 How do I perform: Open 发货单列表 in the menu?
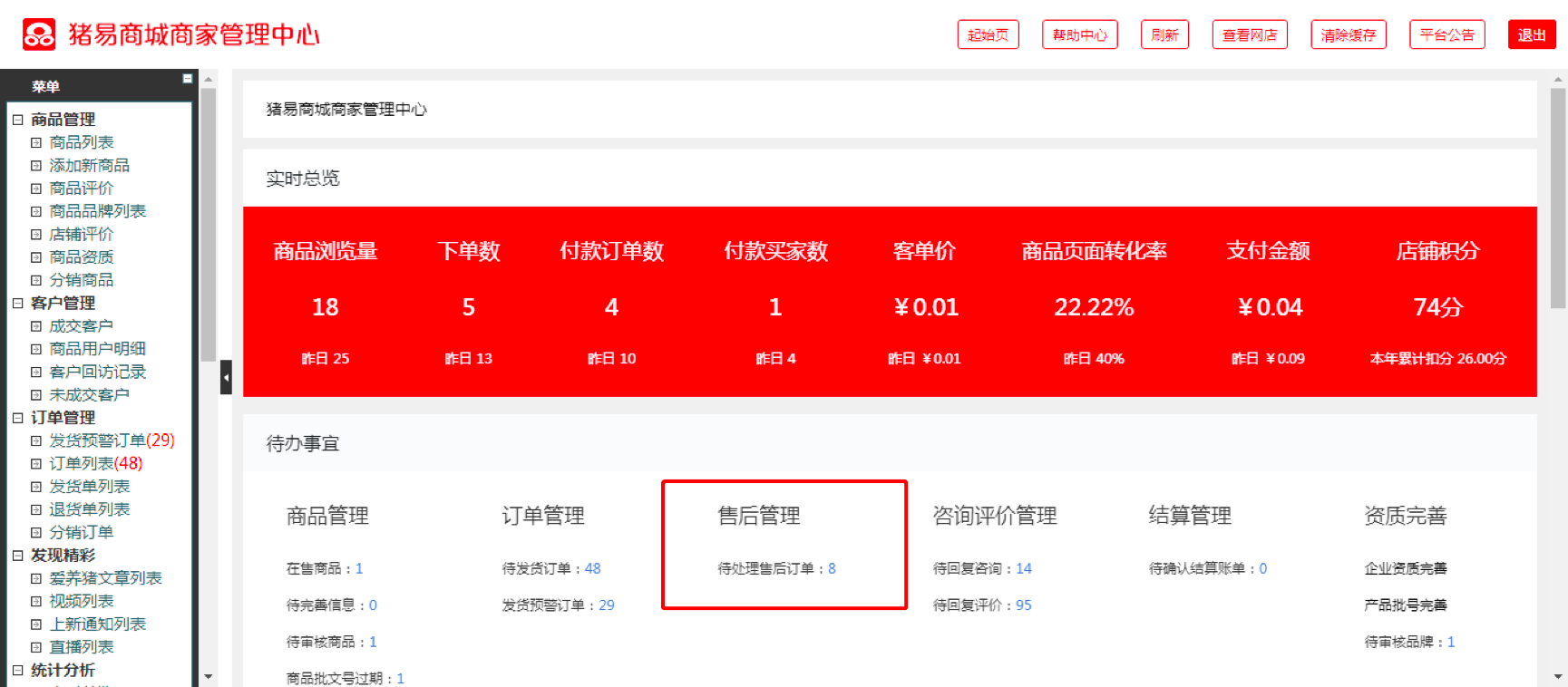[x=89, y=487]
